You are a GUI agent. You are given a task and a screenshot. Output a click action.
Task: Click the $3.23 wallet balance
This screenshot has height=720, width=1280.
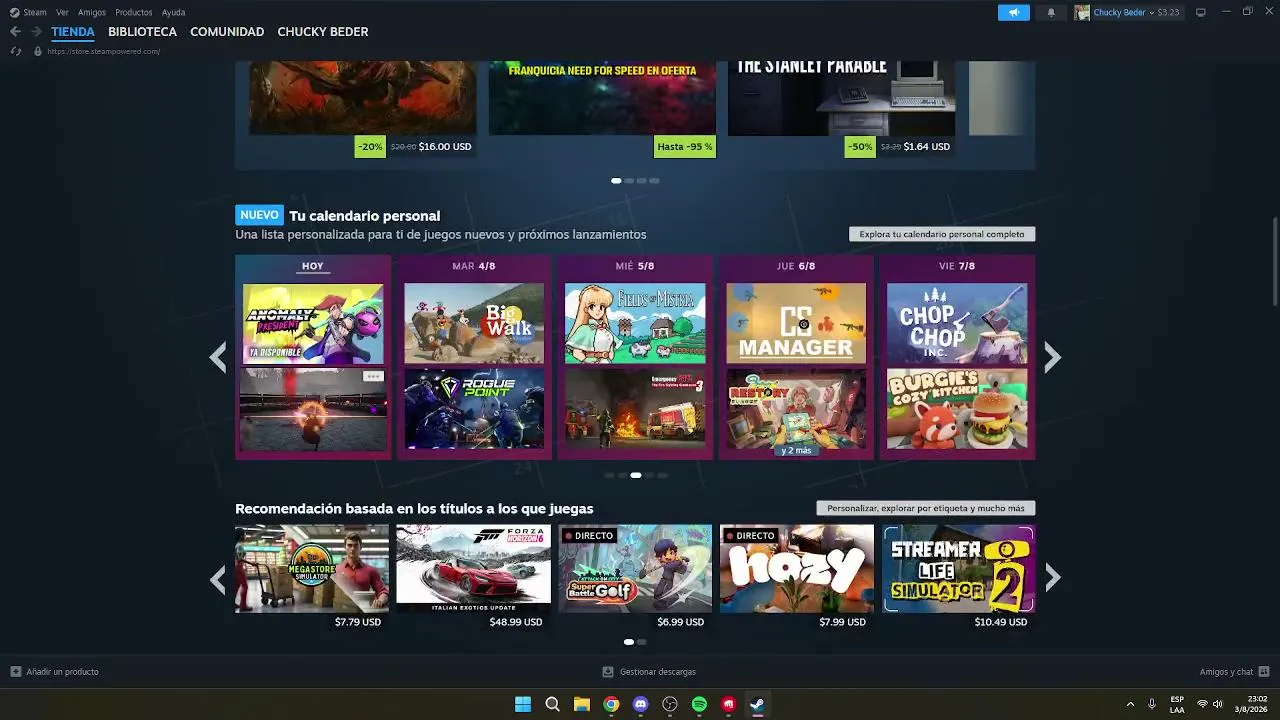[x=1168, y=12]
